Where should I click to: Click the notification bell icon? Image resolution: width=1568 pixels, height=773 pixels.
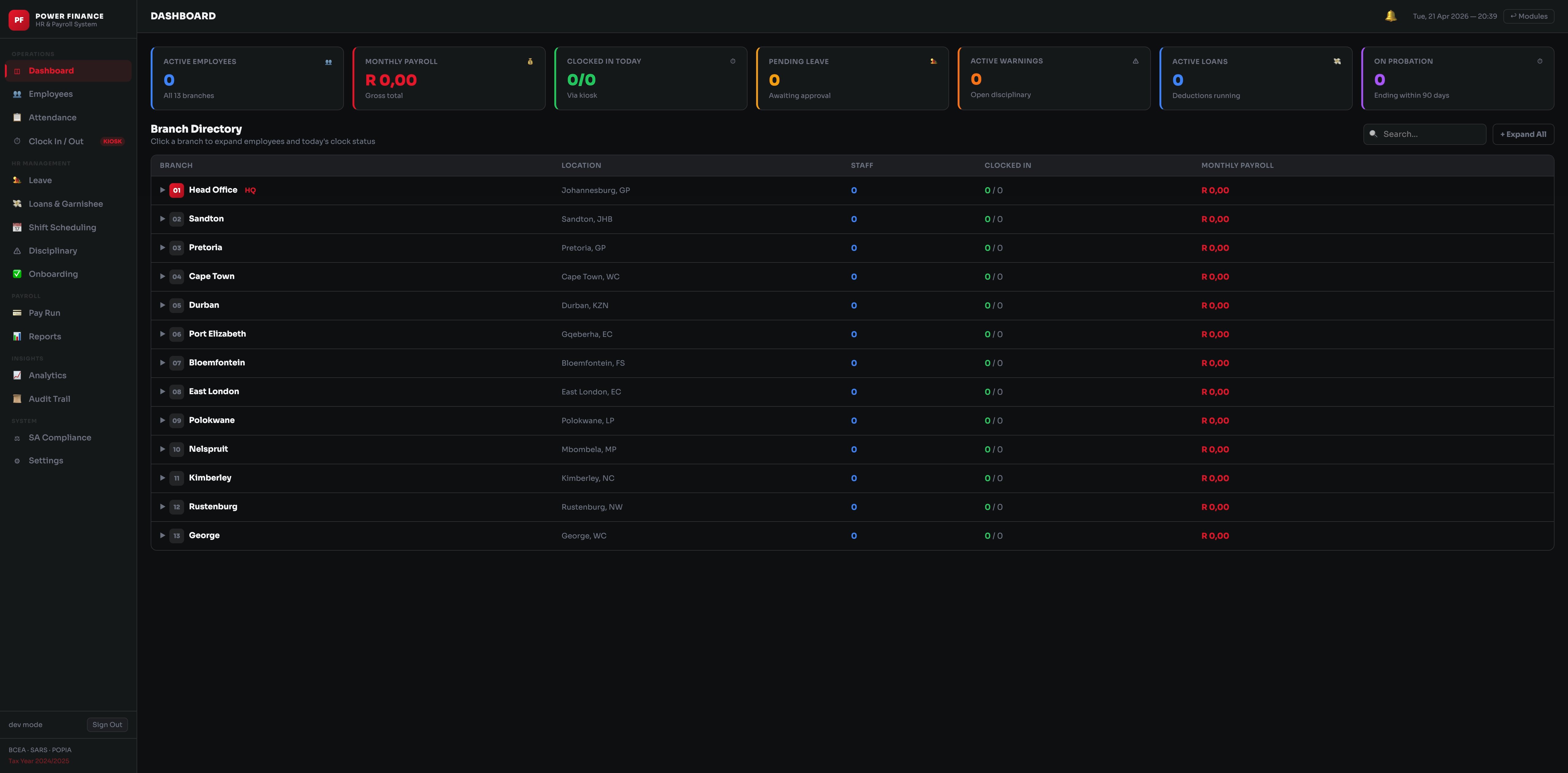point(1390,15)
